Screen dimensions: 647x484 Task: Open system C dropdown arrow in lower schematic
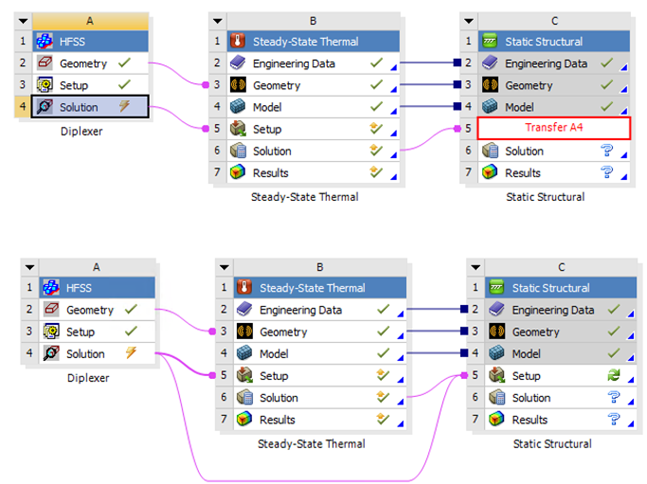tap(475, 267)
